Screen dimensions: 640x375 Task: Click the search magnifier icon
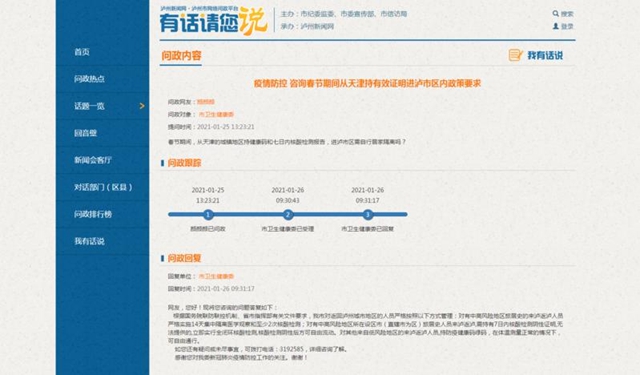pyautogui.click(x=556, y=13)
